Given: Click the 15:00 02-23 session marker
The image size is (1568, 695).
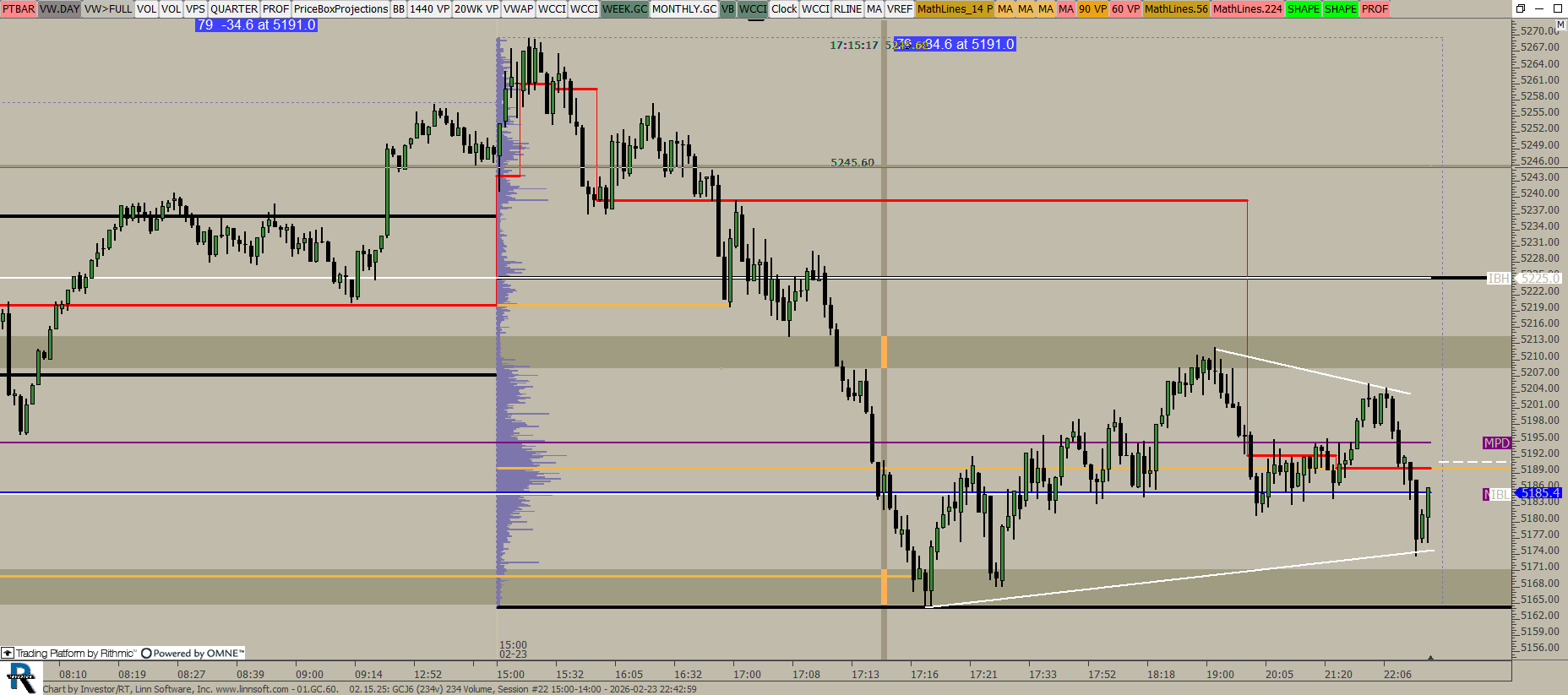Looking at the screenshot, I should 513,649.
